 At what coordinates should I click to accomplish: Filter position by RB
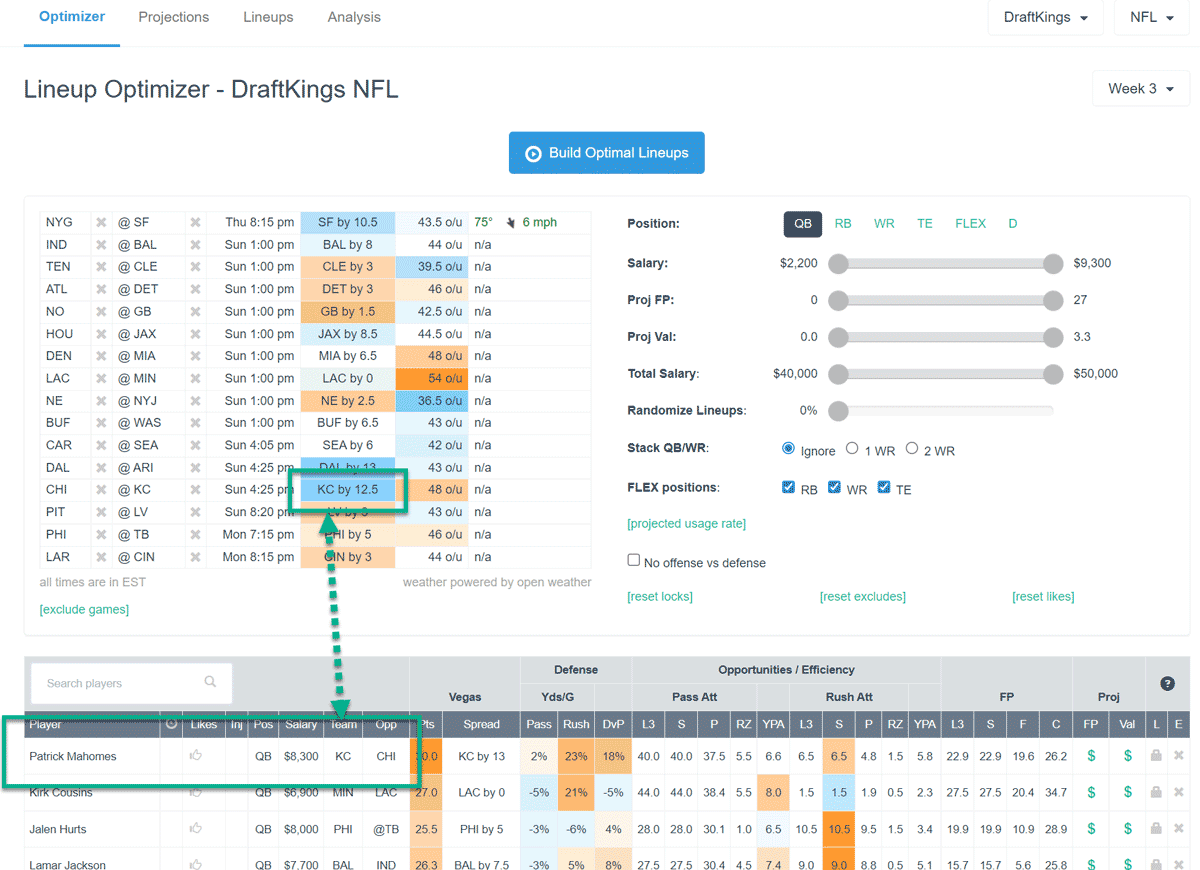point(843,224)
